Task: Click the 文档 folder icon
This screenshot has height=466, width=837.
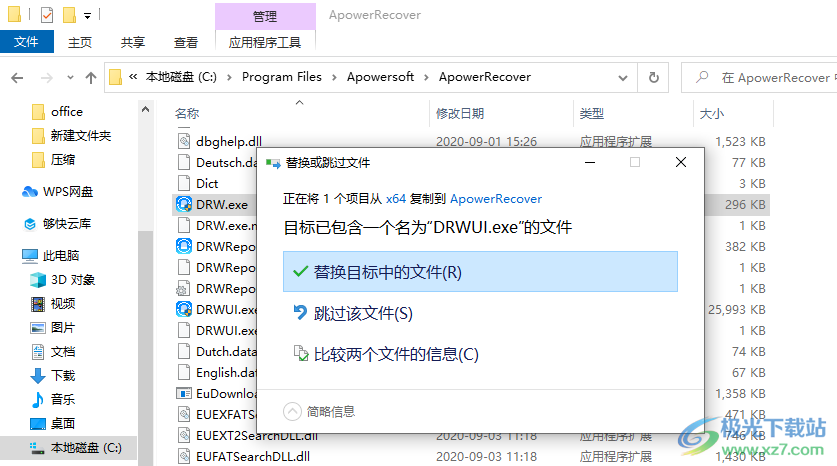Action: [38, 352]
